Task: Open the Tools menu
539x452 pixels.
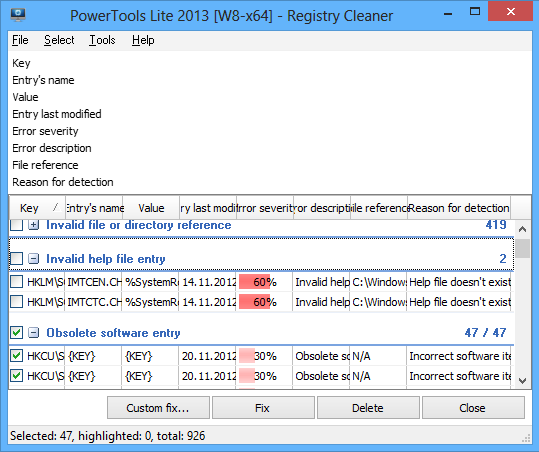Action: coord(102,40)
